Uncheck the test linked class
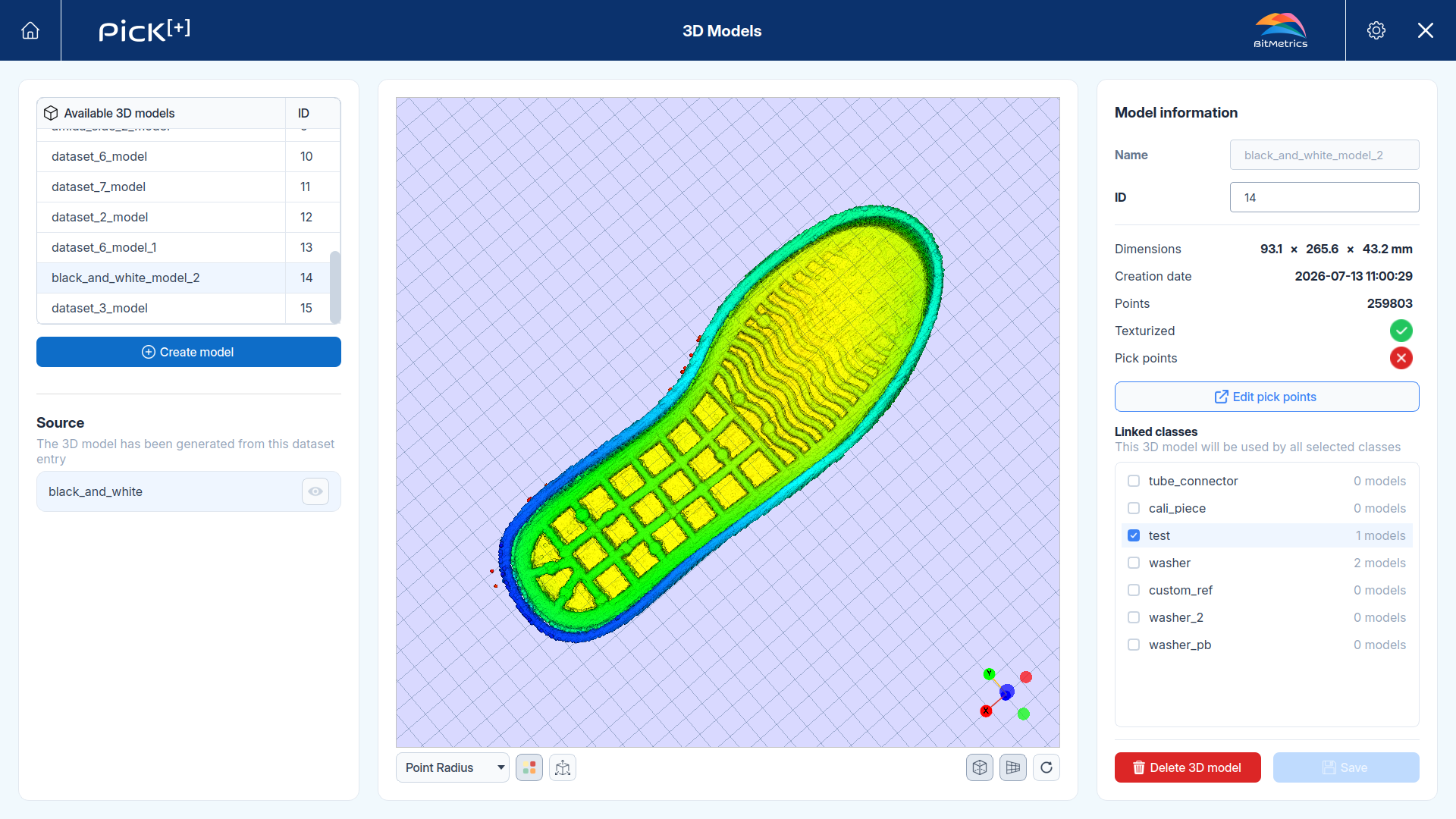Image resolution: width=1456 pixels, height=819 pixels. point(1134,535)
